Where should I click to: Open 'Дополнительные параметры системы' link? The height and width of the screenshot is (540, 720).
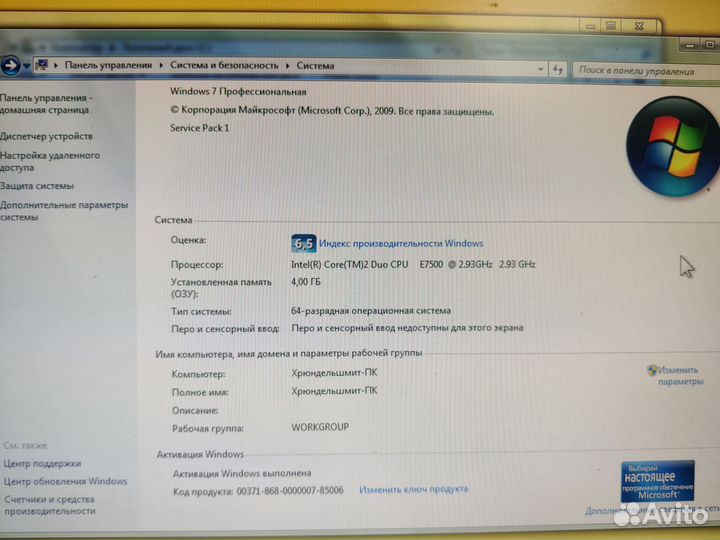64,211
